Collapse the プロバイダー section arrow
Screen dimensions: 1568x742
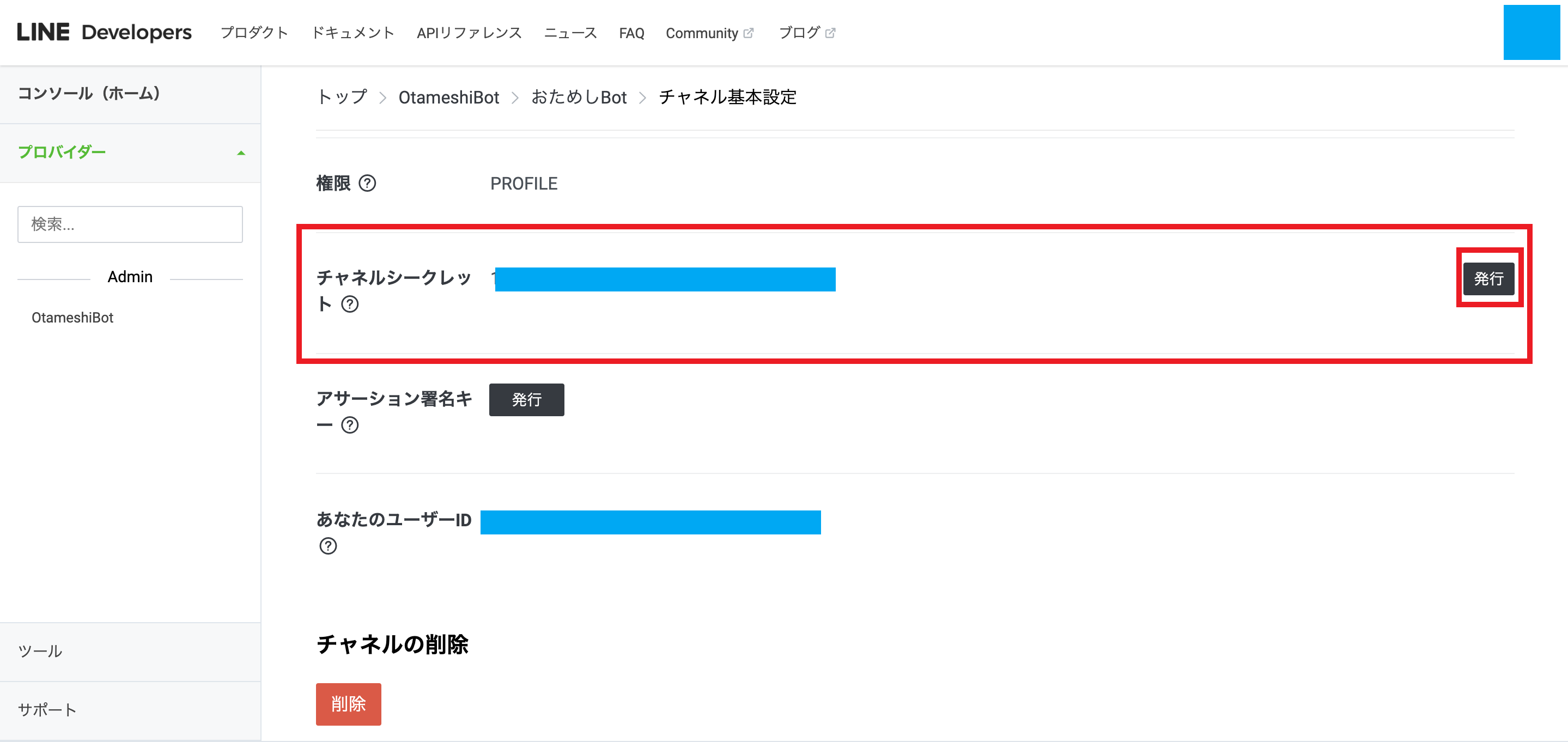(x=241, y=153)
